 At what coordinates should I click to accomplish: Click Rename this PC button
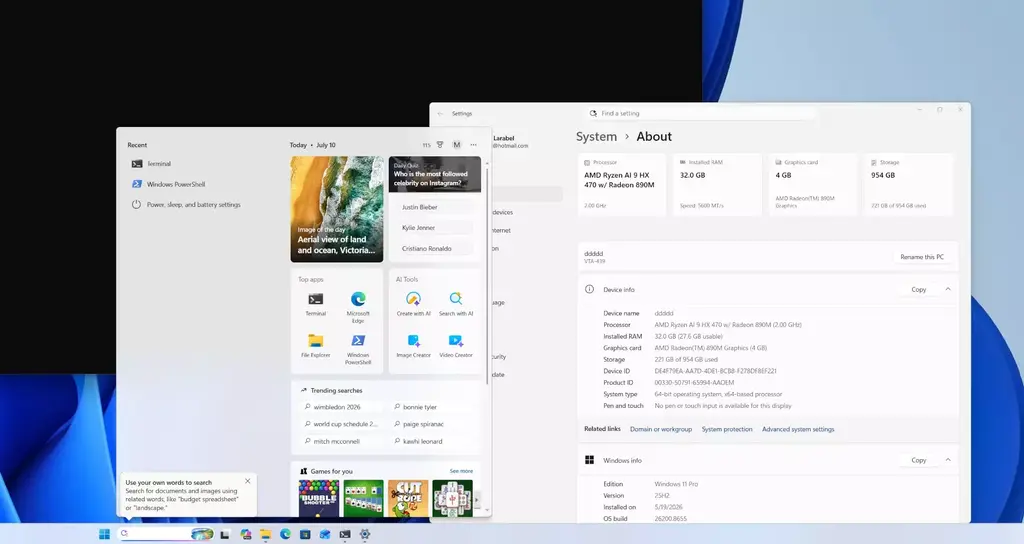pos(921,257)
